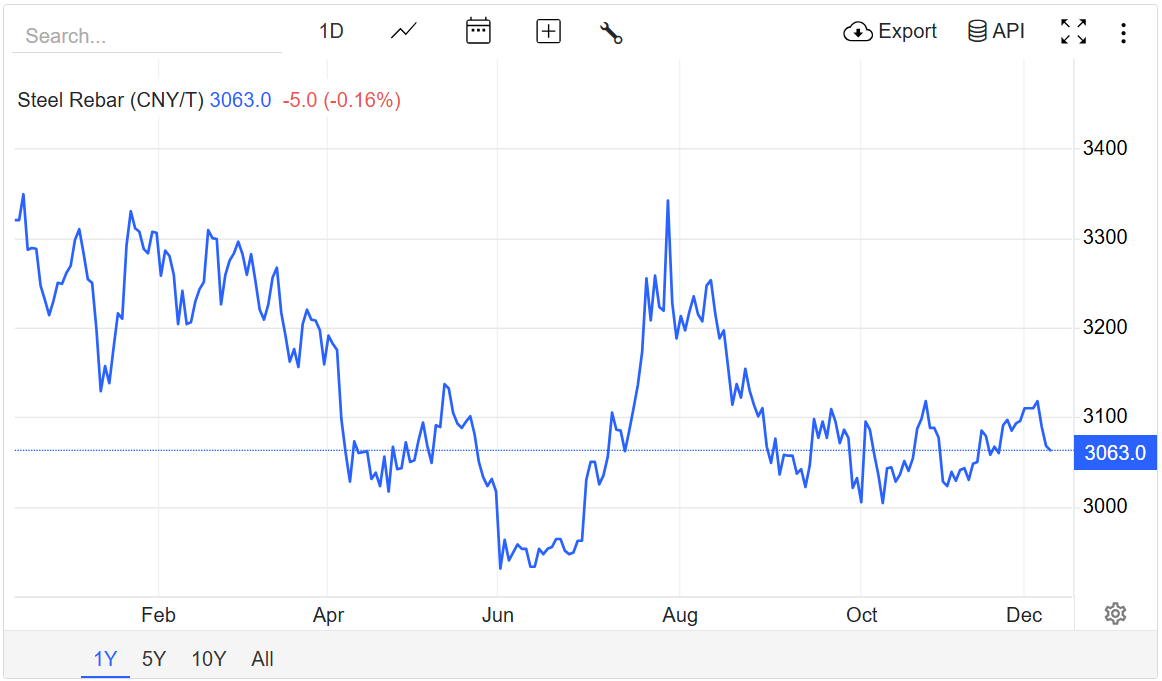
Task: Enter fullscreen chart mode
Action: pos(1073,32)
